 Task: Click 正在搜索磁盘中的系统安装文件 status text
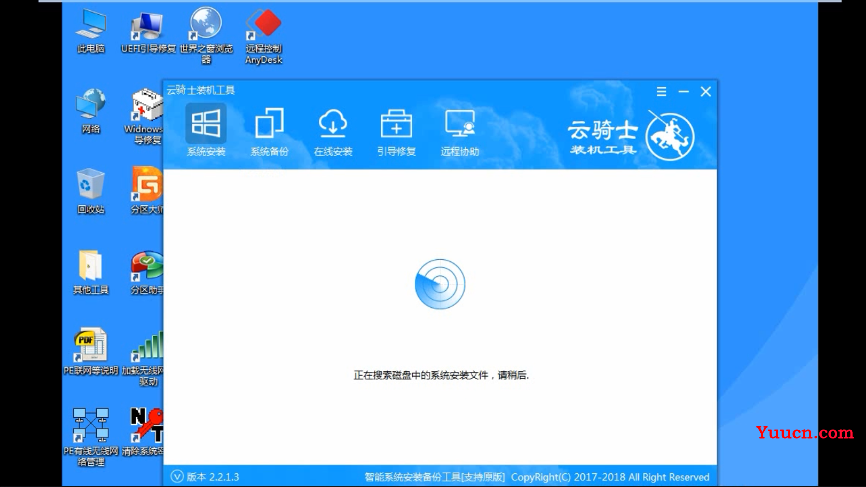coord(441,375)
